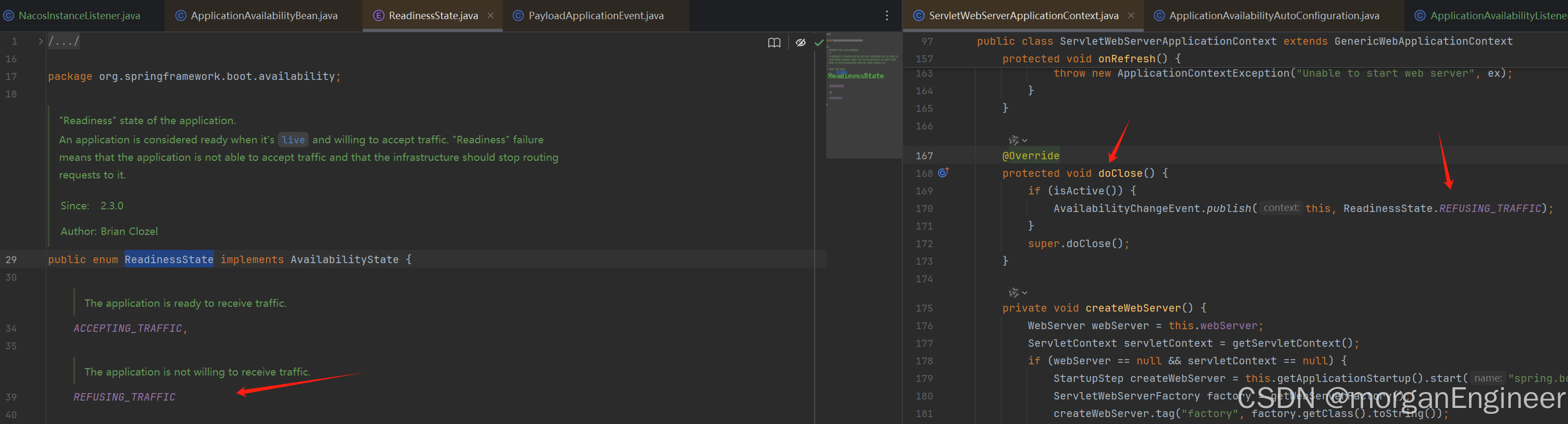Screen dimensions: 1568x424
Task: Click line number 170 in right gutter
Action: [924, 209]
